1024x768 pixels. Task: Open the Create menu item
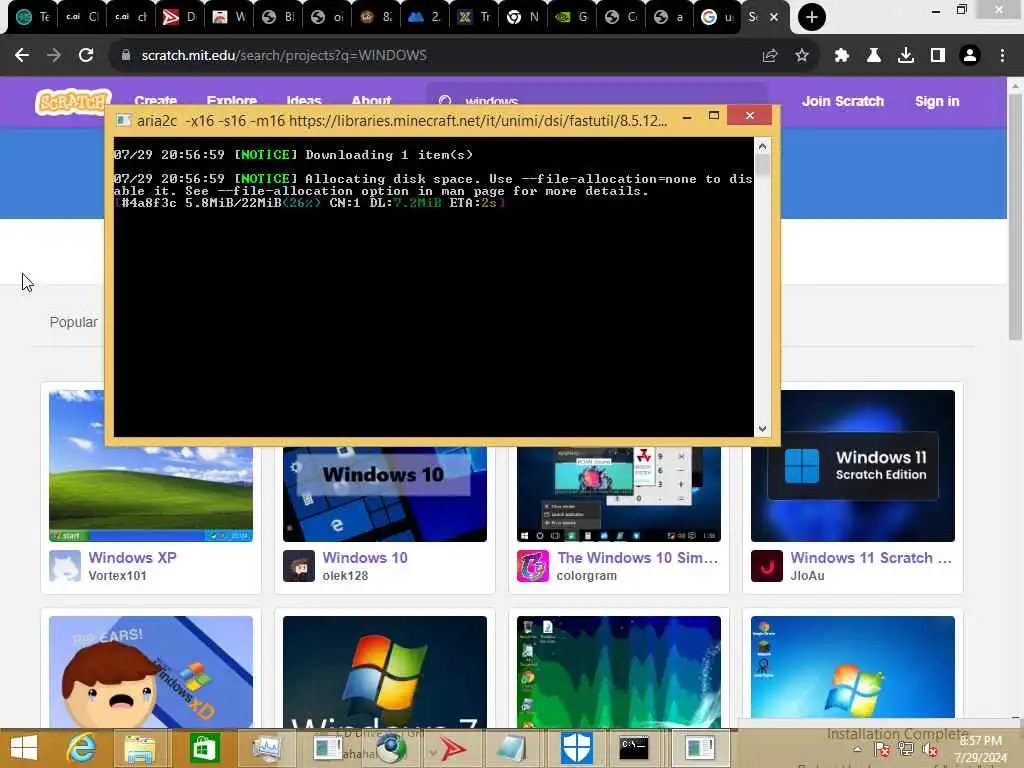(155, 101)
